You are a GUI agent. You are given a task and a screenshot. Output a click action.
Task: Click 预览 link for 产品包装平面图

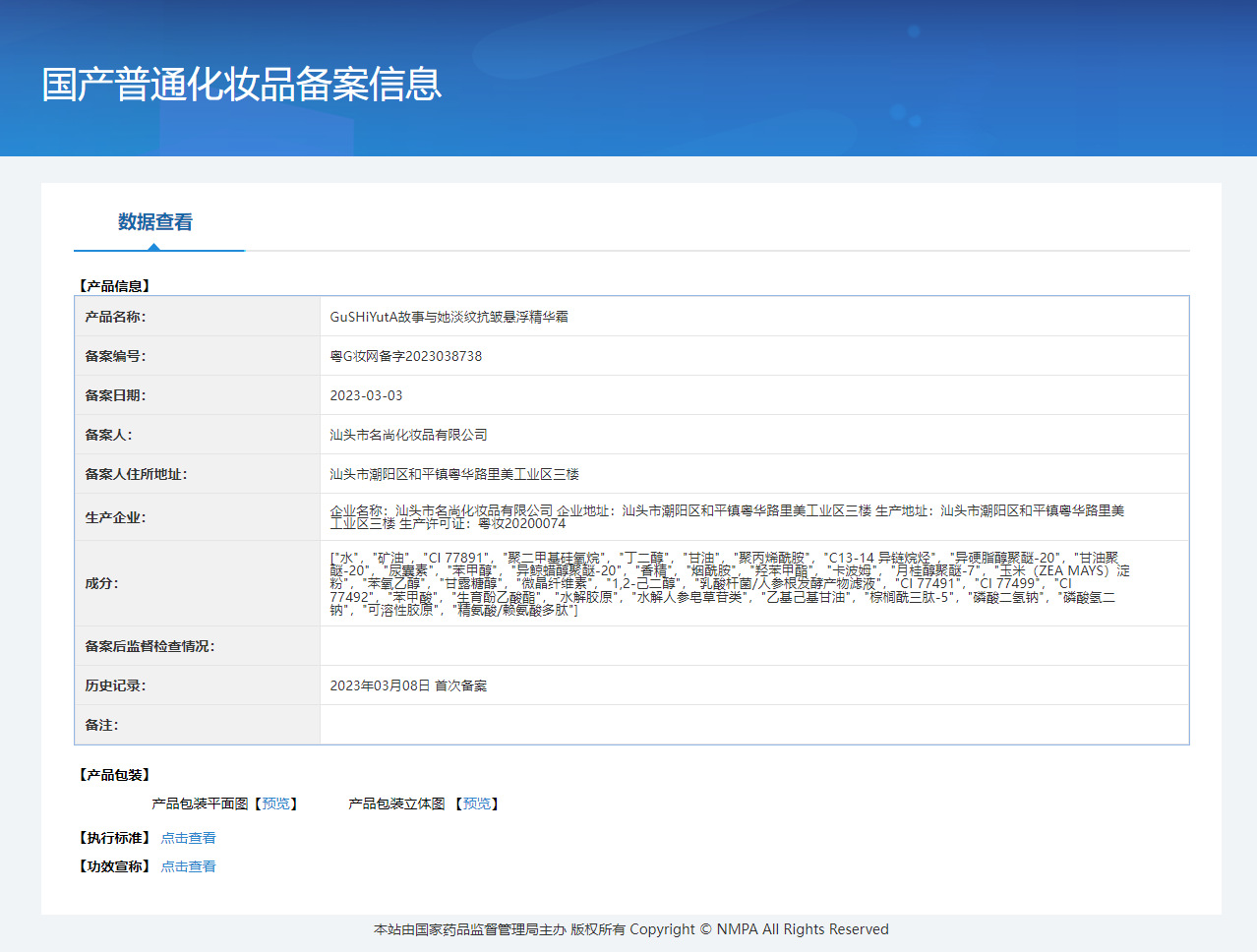(x=276, y=803)
